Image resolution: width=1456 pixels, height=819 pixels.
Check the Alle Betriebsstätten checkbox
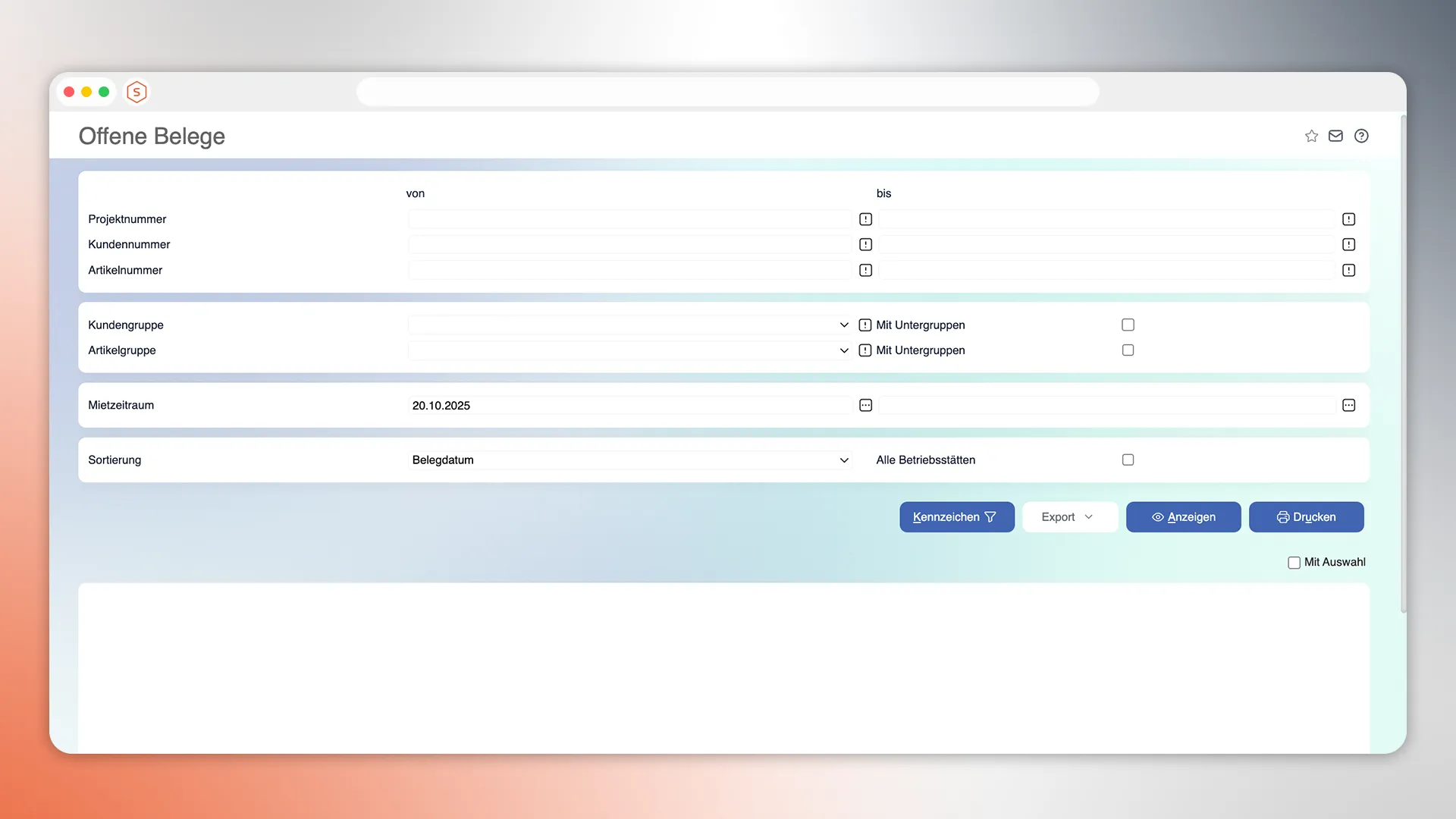point(1128,460)
